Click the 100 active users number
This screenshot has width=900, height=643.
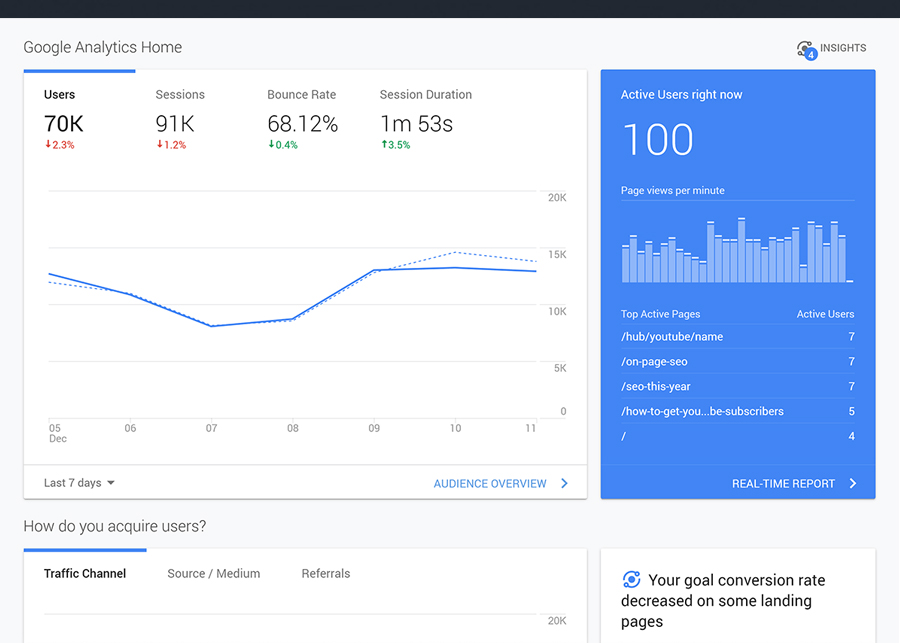pos(658,140)
